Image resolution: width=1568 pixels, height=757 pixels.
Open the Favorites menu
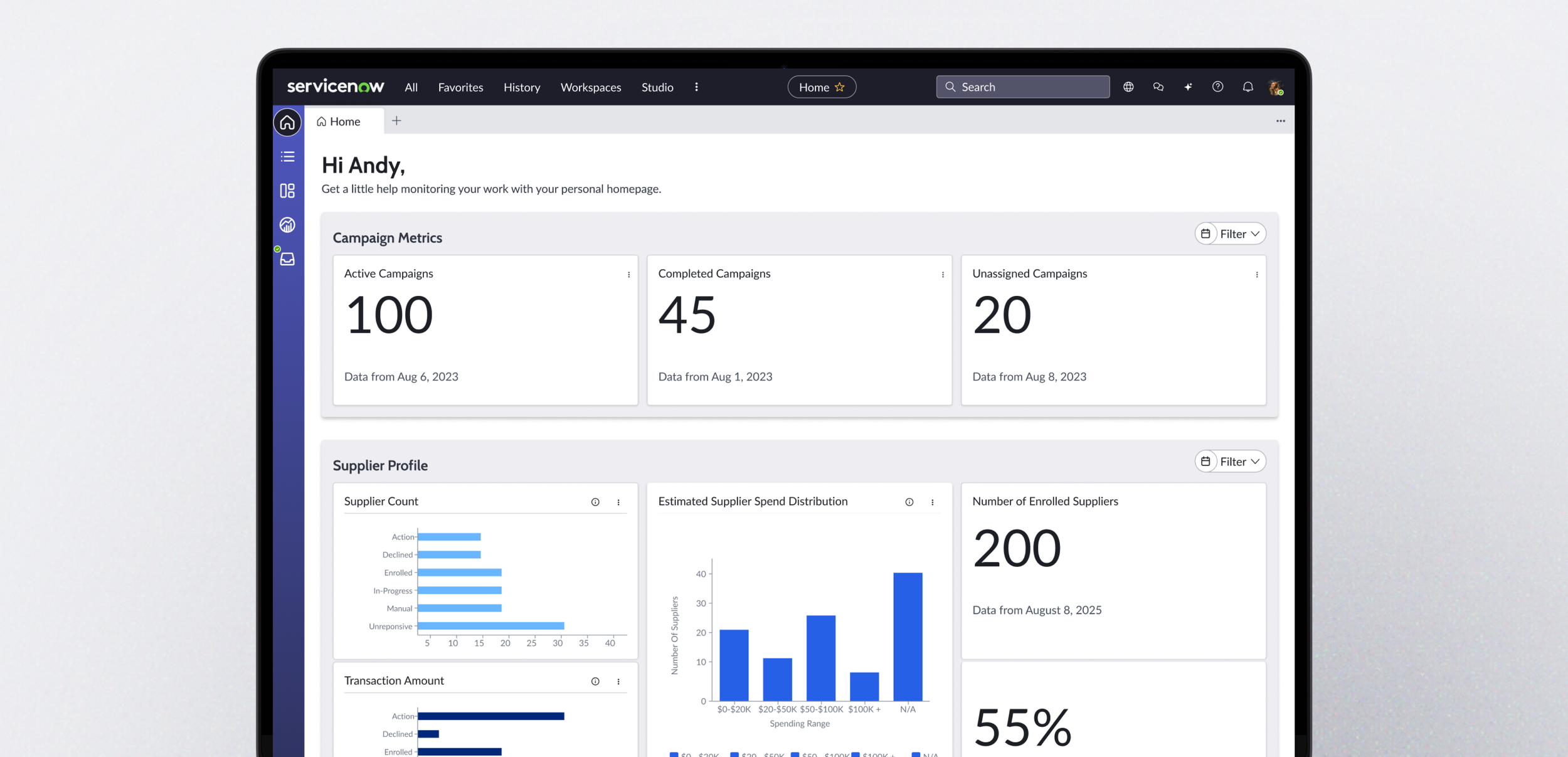coord(460,87)
